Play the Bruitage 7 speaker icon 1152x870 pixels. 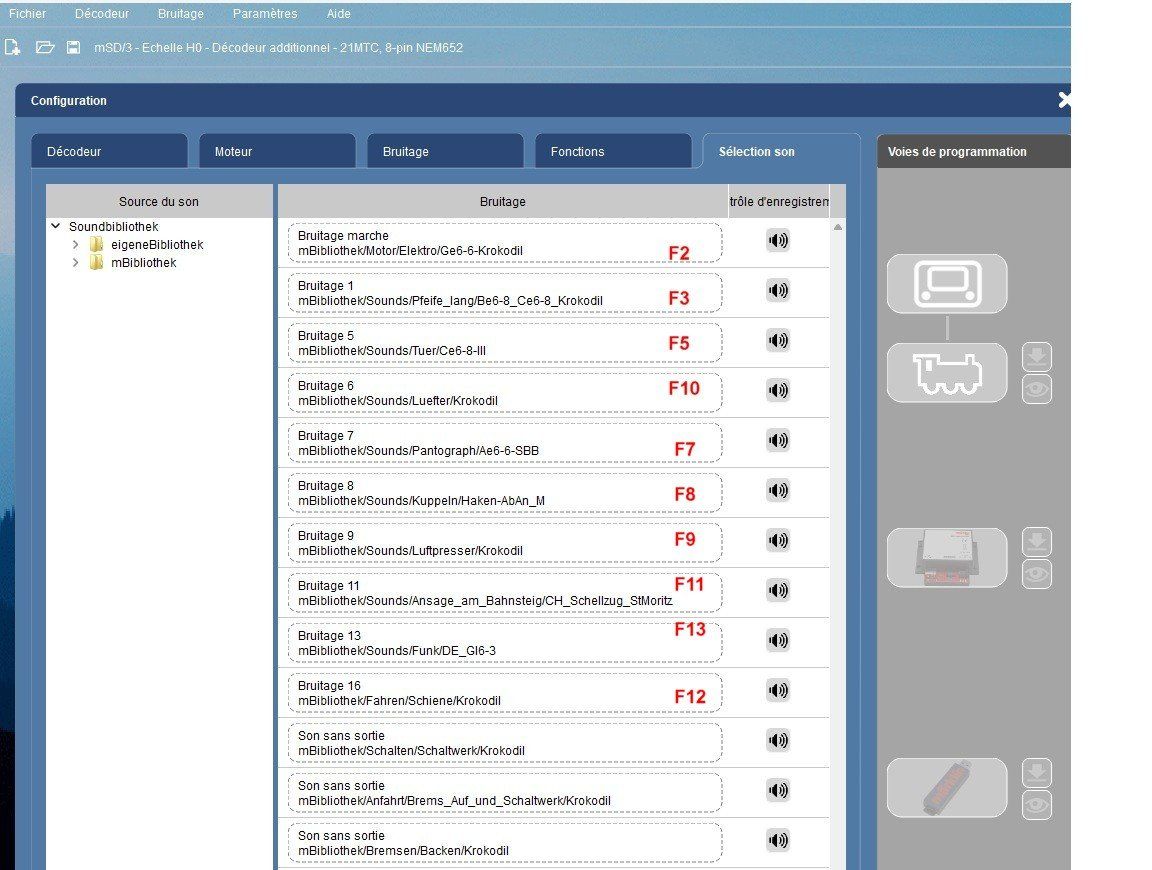[778, 440]
